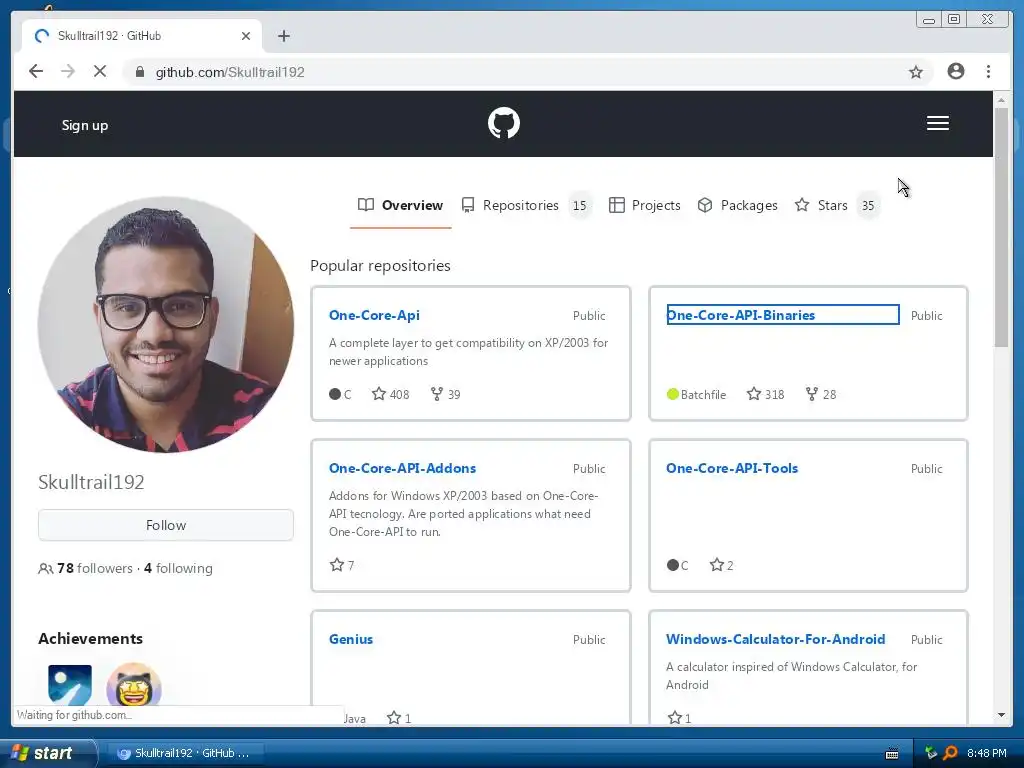Click the Popular repositories heading
Viewport: 1024px width, 768px height.
tap(380, 266)
